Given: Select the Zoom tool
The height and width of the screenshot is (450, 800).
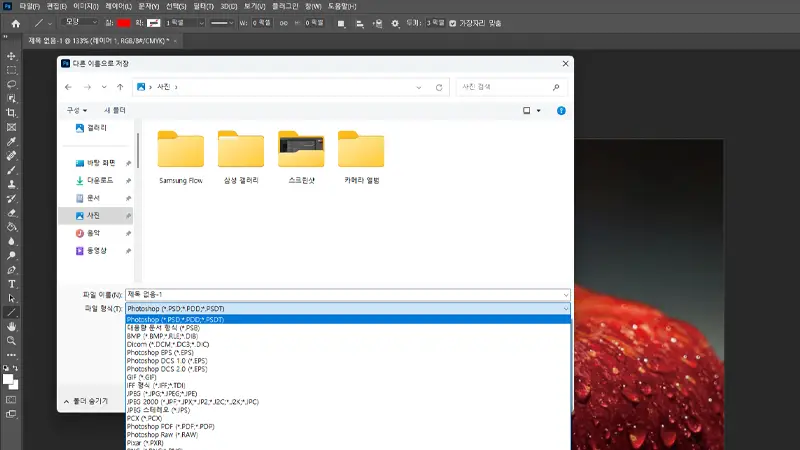Looking at the screenshot, I should click(x=11, y=341).
